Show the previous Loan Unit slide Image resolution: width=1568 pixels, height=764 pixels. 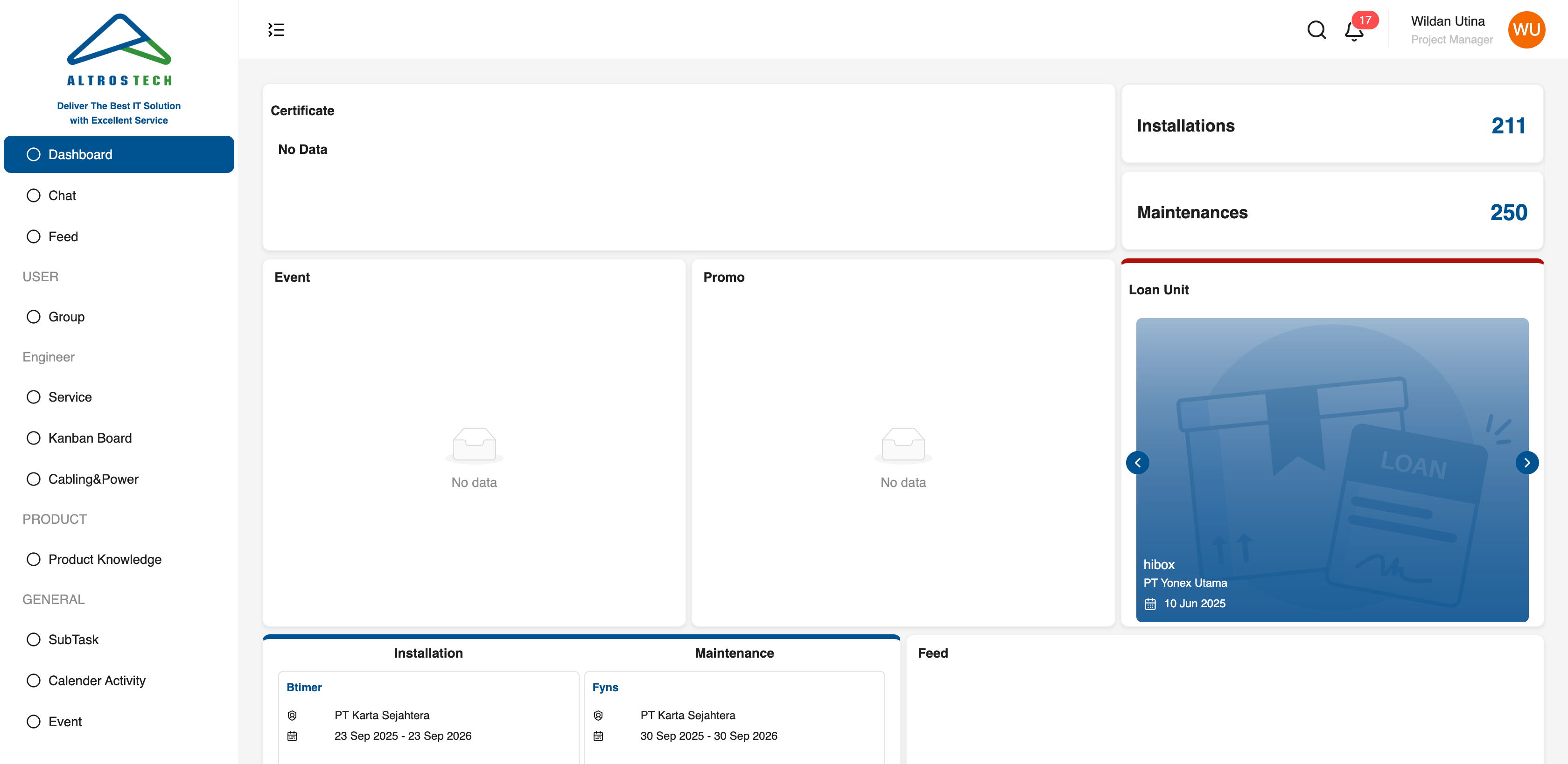point(1137,462)
